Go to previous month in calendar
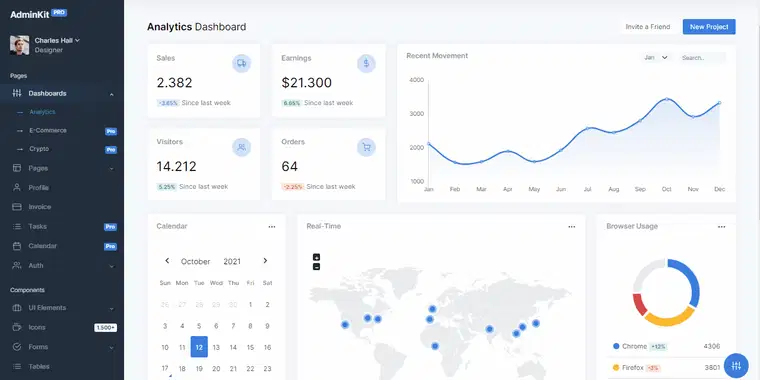The width and height of the screenshot is (760, 380). (x=167, y=261)
